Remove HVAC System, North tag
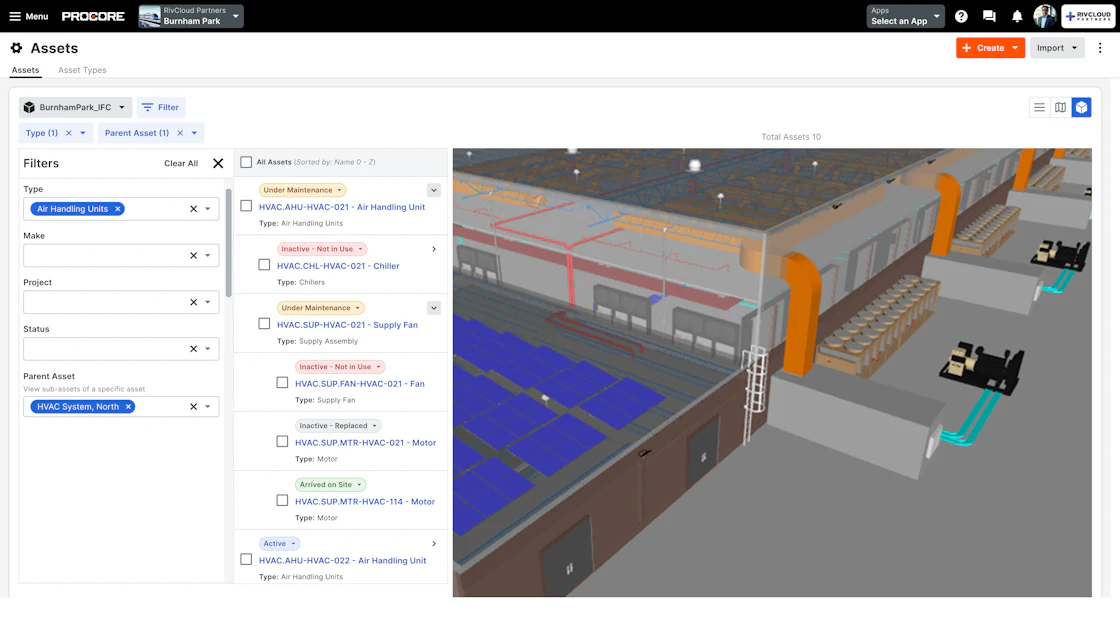This screenshot has width=1120, height=630. [x=129, y=406]
